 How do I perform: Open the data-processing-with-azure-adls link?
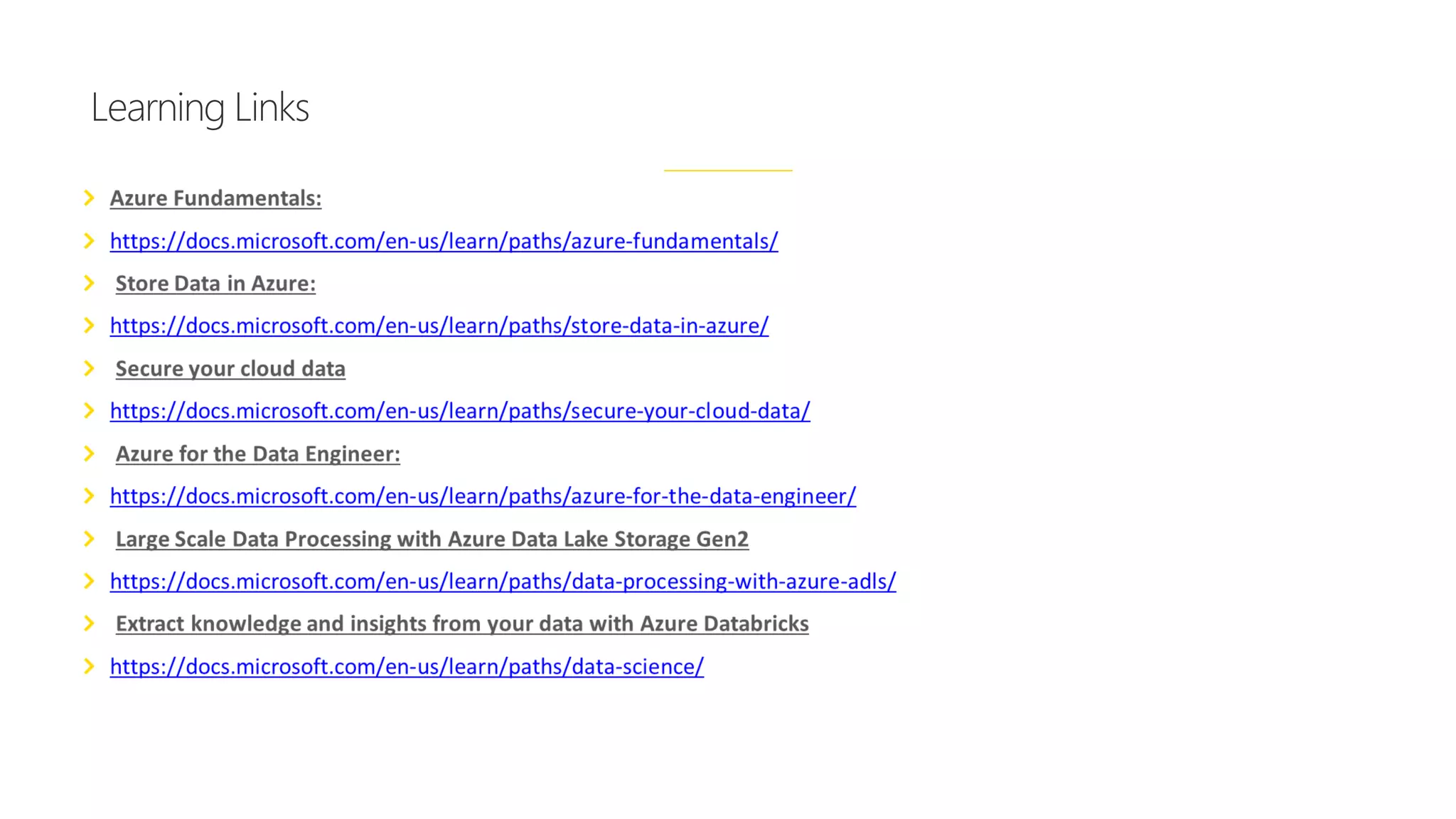coord(503,582)
